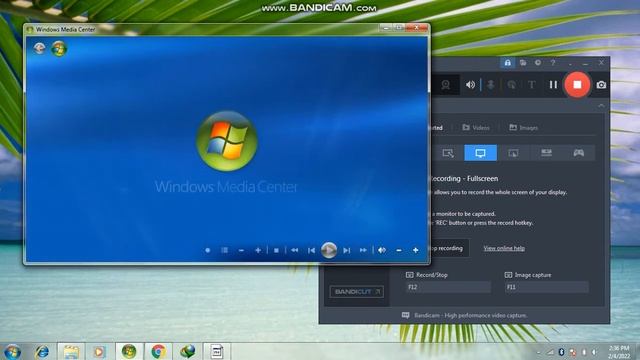The height and width of the screenshot is (360, 640).
Task: Open Windows Media Player from the taskbar
Action: pyautogui.click(x=99, y=352)
